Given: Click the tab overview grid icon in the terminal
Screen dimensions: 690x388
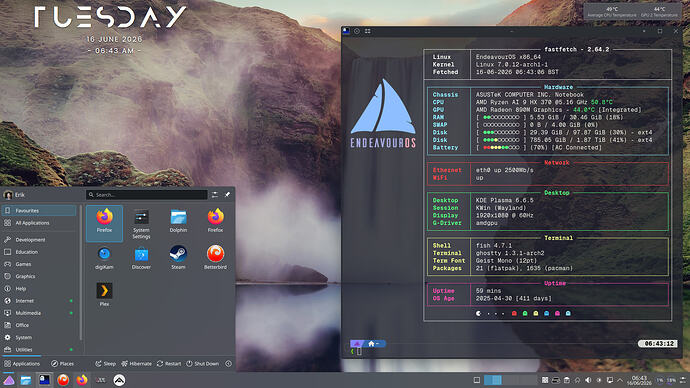Looking at the screenshot, I should coord(367,31).
